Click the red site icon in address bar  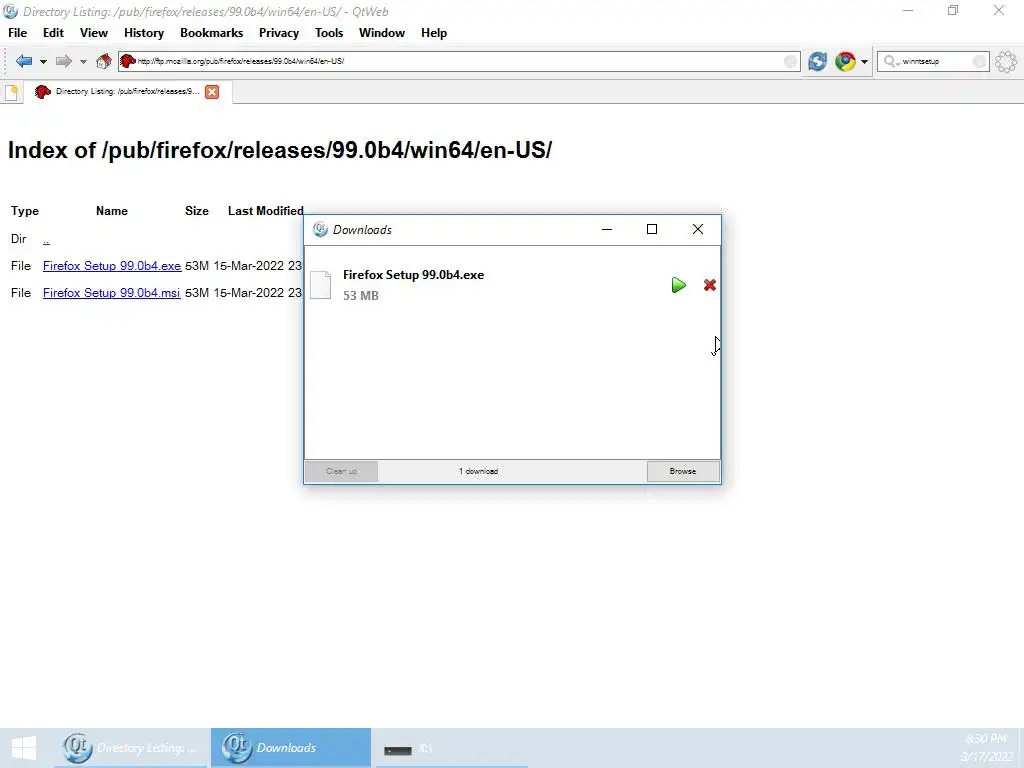coord(127,61)
